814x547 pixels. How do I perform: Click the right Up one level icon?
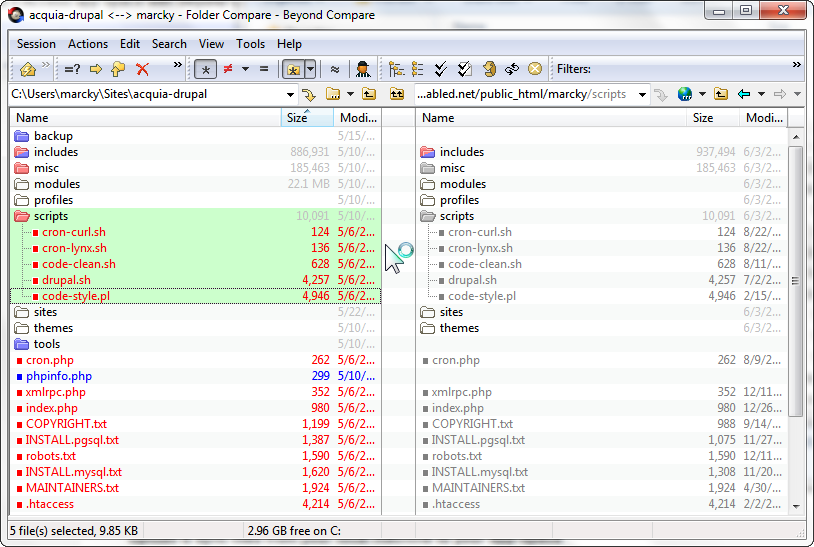(x=721, y=94)
